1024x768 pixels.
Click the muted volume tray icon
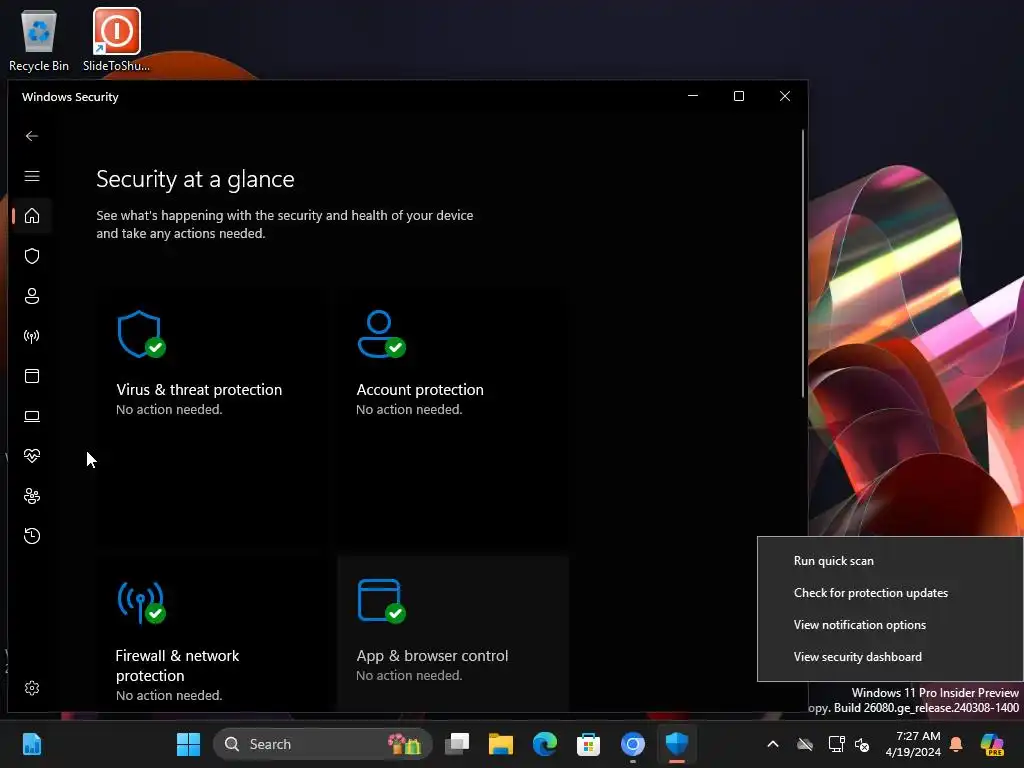[863, 744]
